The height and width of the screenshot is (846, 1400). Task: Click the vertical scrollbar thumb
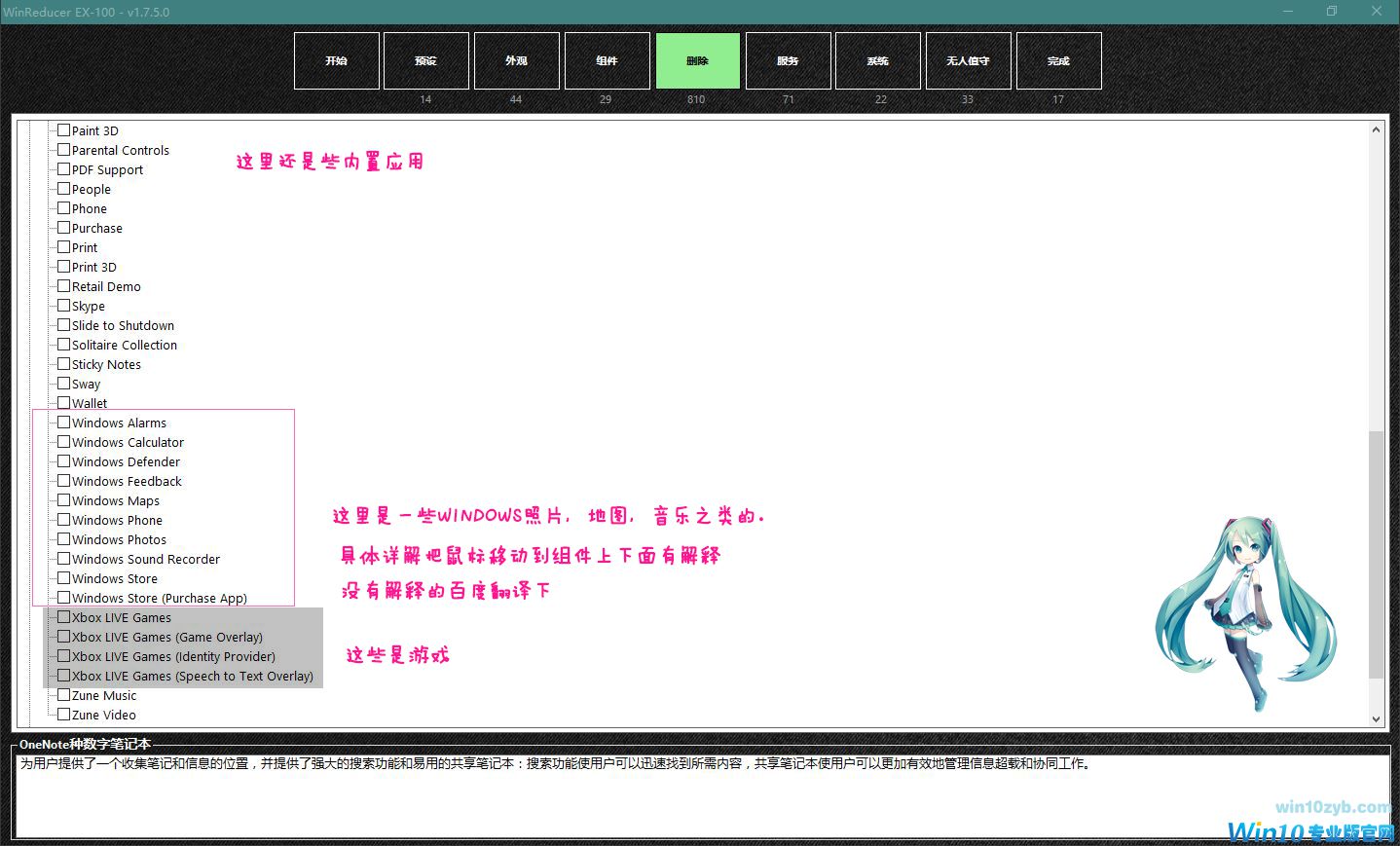1376,555
